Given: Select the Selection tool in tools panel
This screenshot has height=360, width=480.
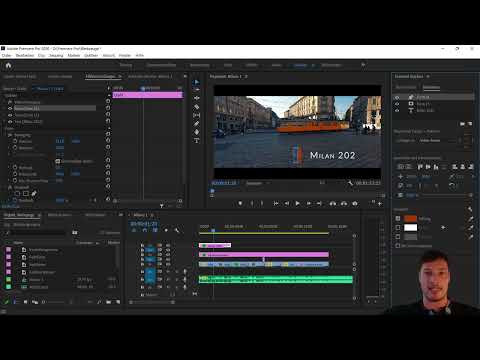Looking at the screenshot, I should pyautogui.click(x=196, y=82).
